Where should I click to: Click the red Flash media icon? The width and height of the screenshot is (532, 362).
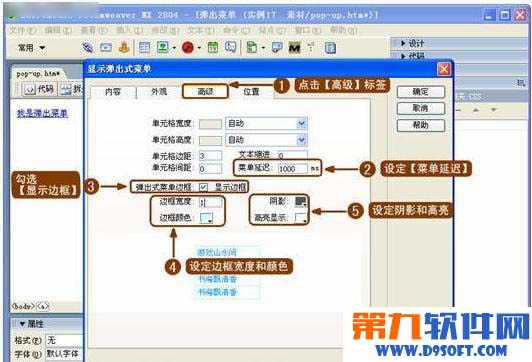pos(188,47)
